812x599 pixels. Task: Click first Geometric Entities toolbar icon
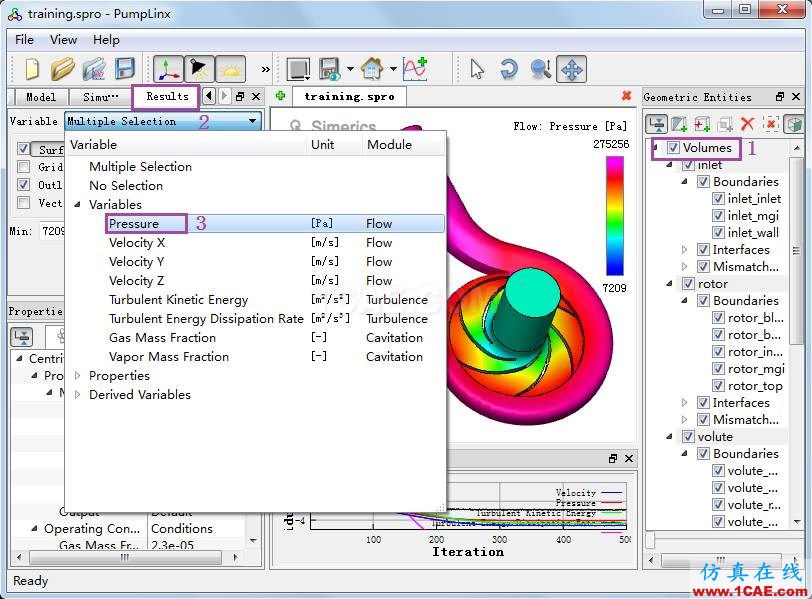click(657, 124)
